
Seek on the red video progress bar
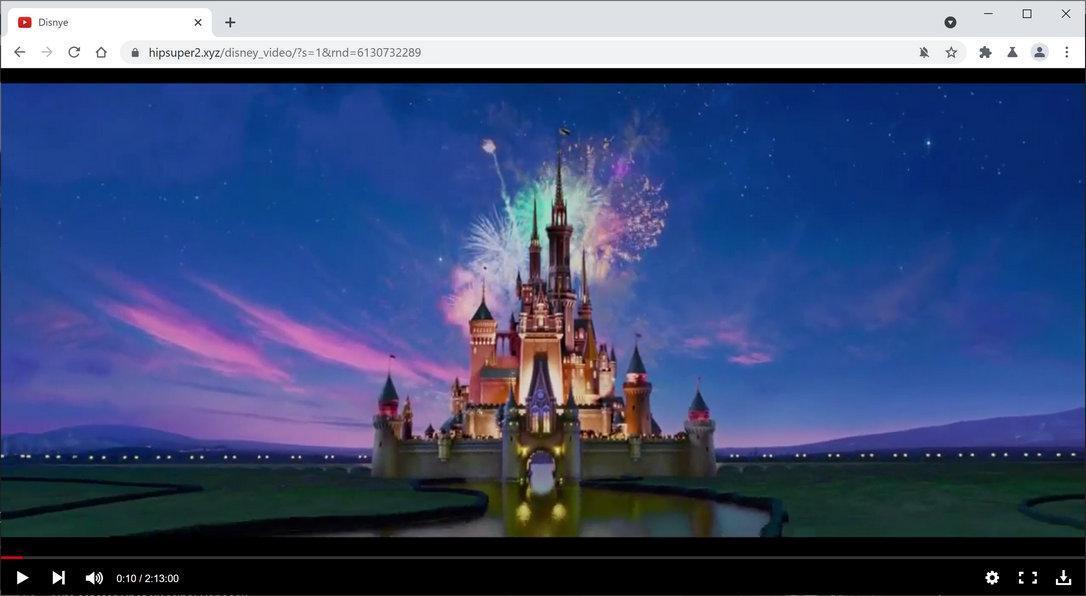[543, 557]
